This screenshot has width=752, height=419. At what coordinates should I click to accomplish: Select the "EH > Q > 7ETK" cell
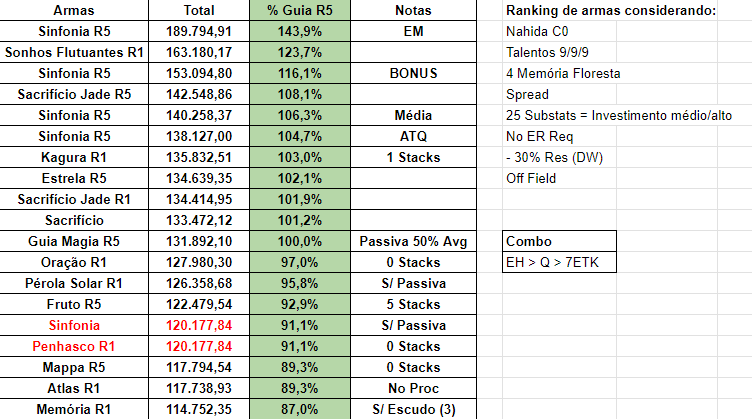(560, 262)
